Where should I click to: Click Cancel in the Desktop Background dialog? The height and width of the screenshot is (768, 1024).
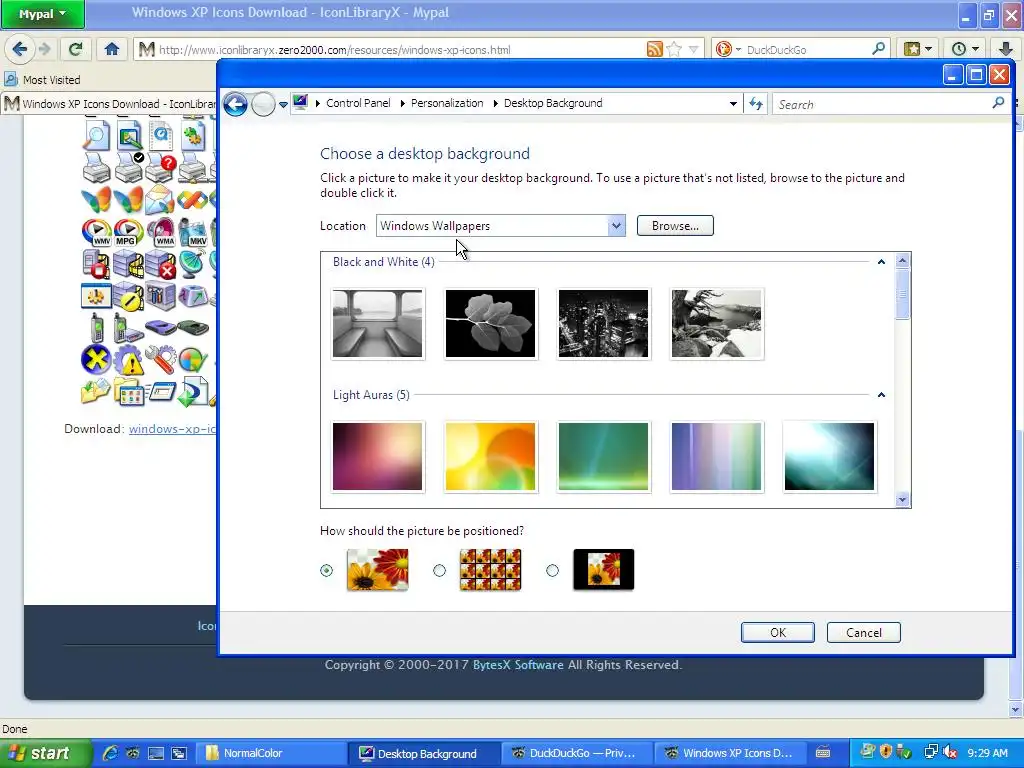click(863, 632)
